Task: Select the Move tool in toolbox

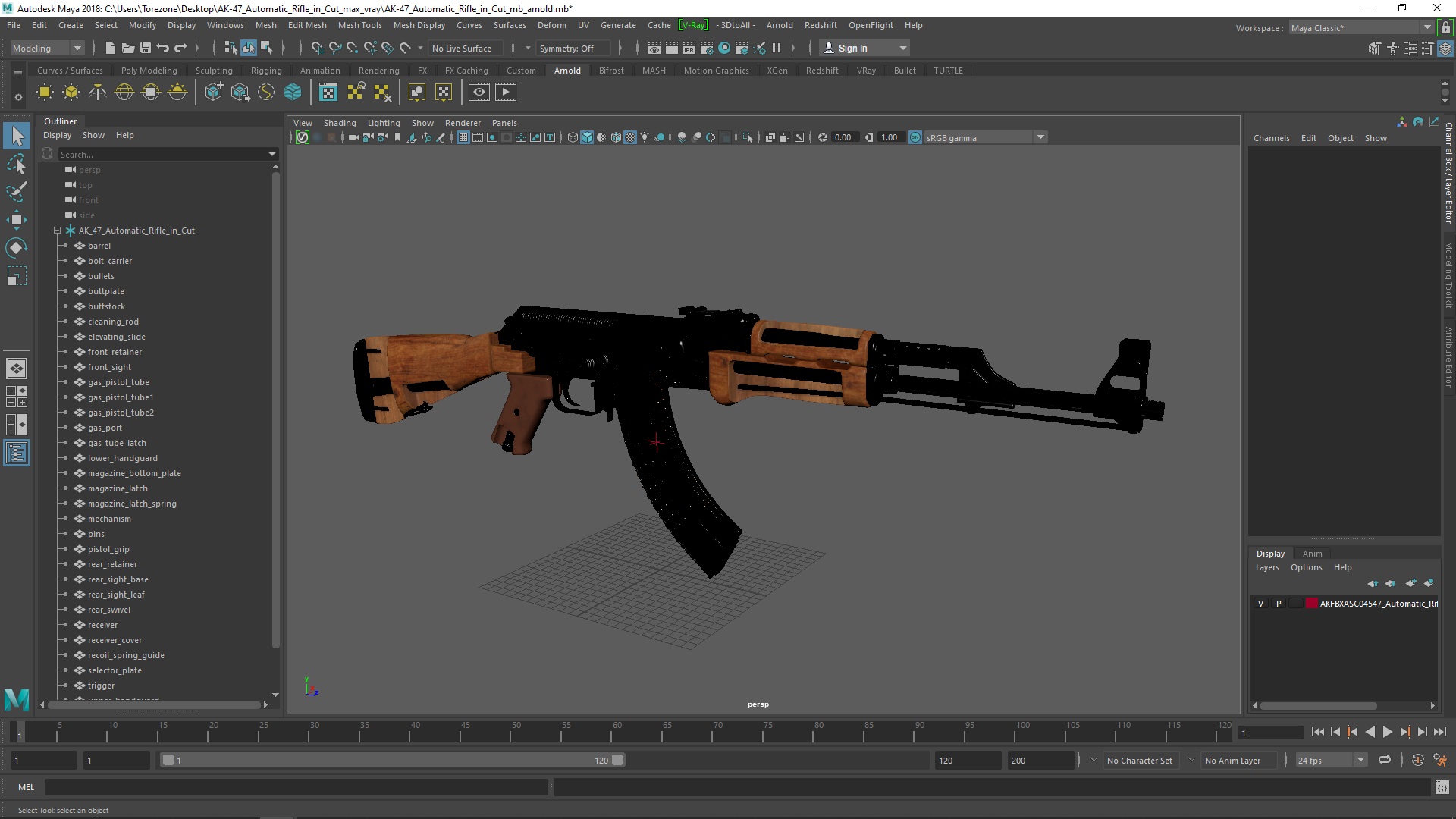Action: 16,220
